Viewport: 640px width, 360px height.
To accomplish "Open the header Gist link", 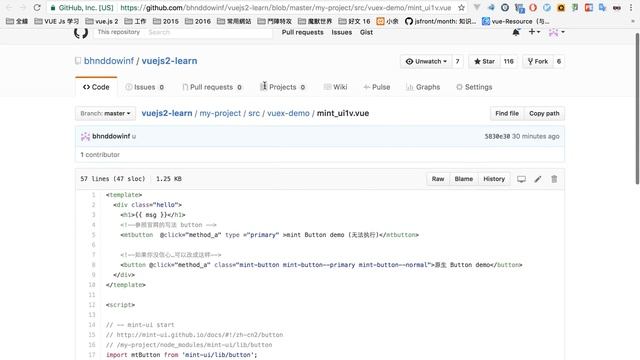I will coord(366,32).
